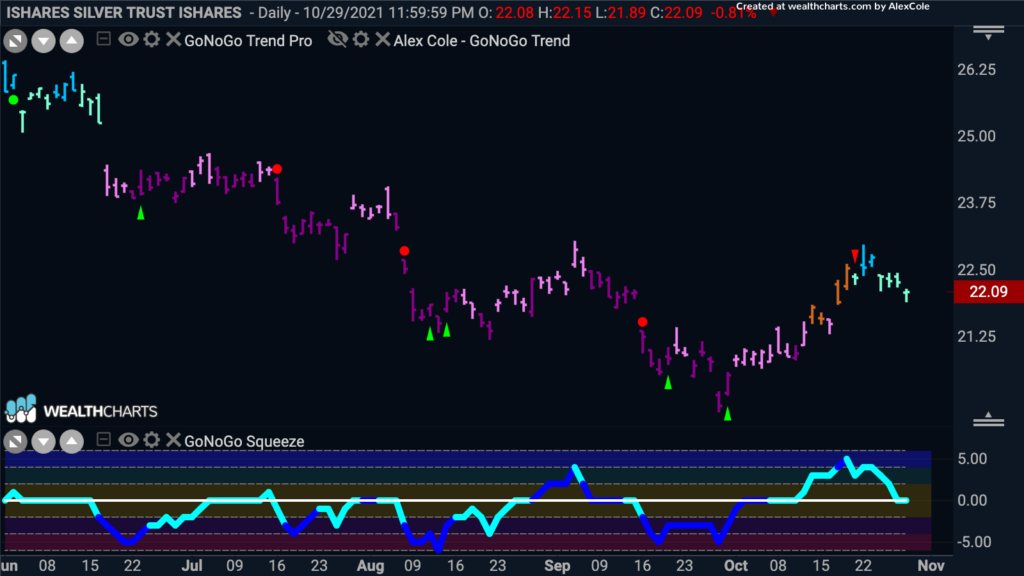The height and width of the screenshot is (576, 1024).
Task: Click the 22.50 price axis label
Action: tap(976, 270)
